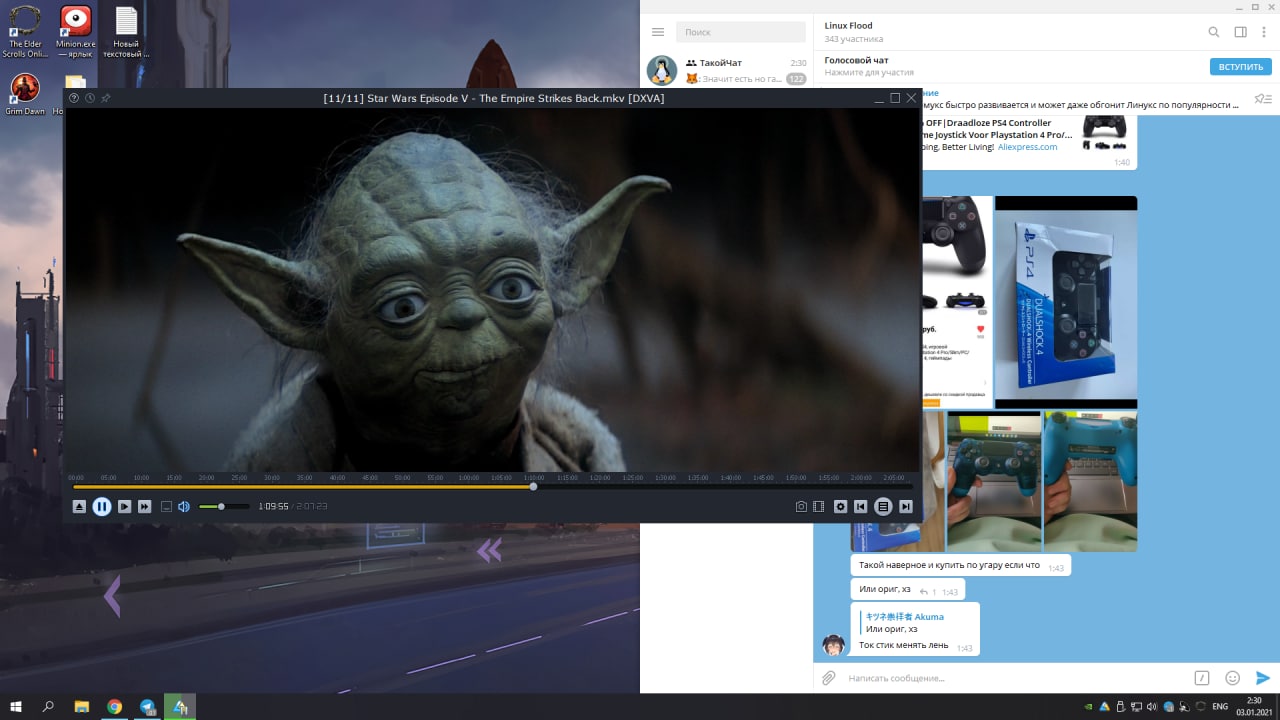Adjust the green volume slider
Screen dimensions: 1280x720
coord(222,507)
